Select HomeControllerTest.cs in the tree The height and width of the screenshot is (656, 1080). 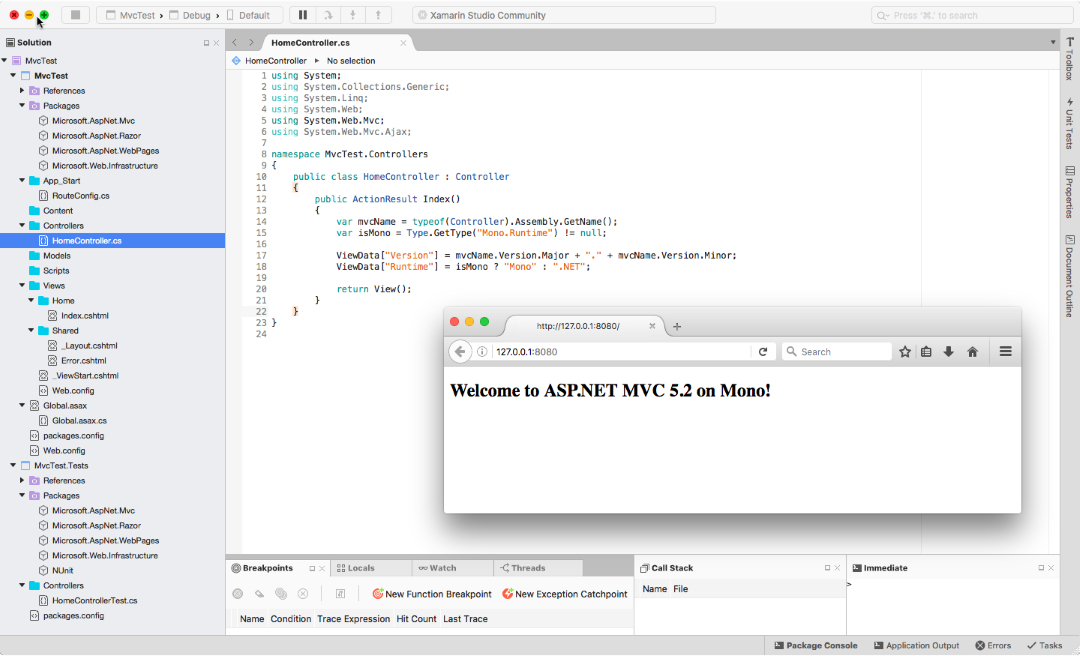coord(94,601)
